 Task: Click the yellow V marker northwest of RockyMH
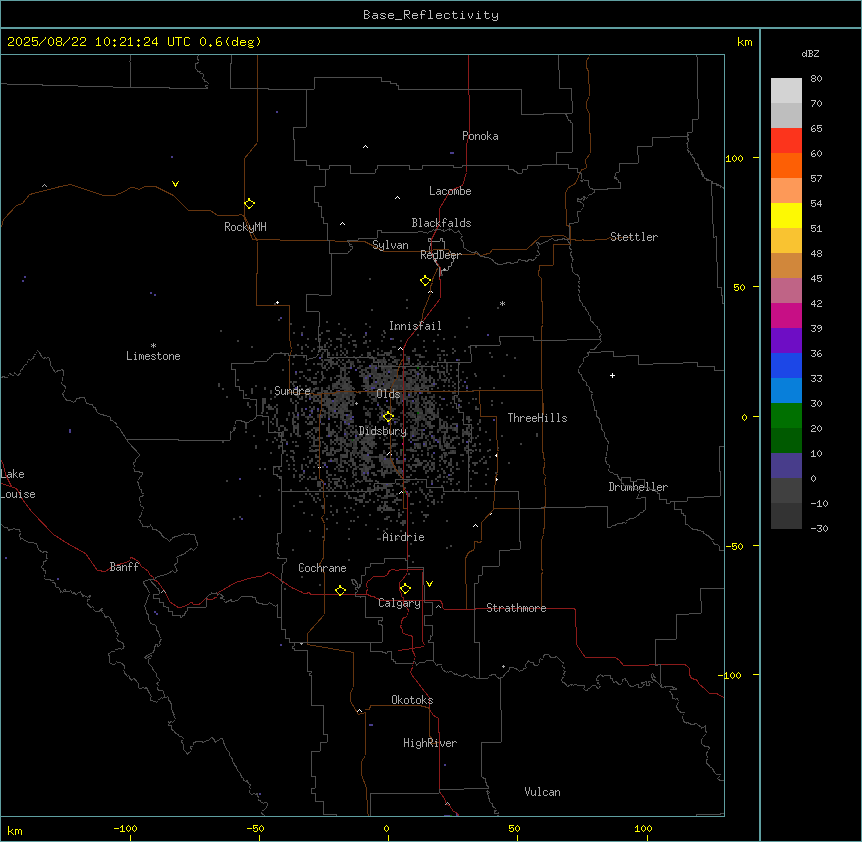[175, 184]
